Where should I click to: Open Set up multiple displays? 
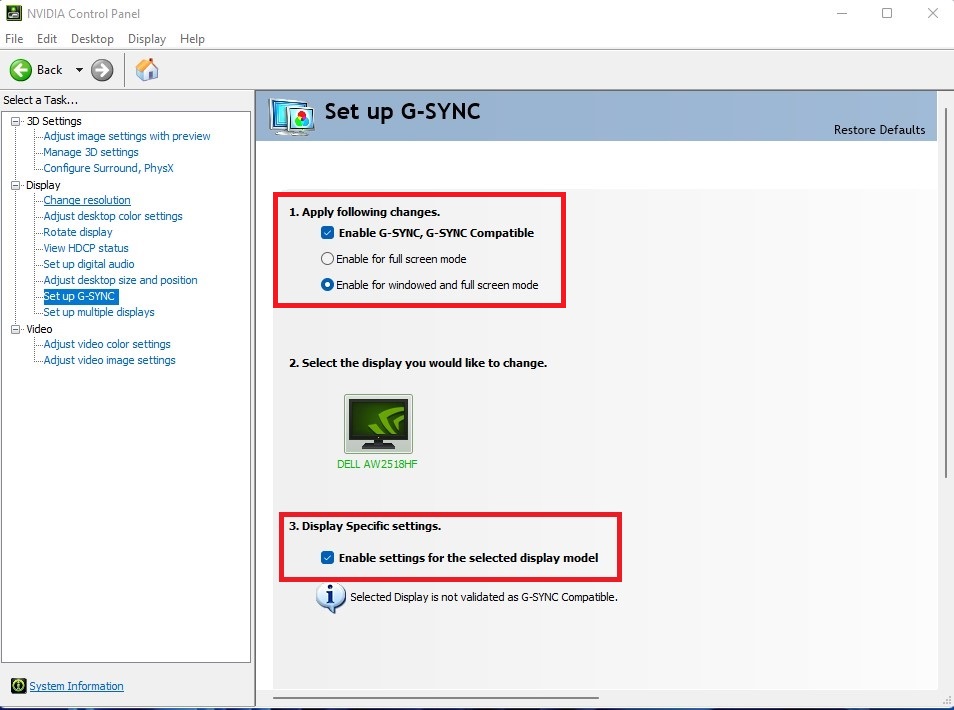[x=99, y=312]
